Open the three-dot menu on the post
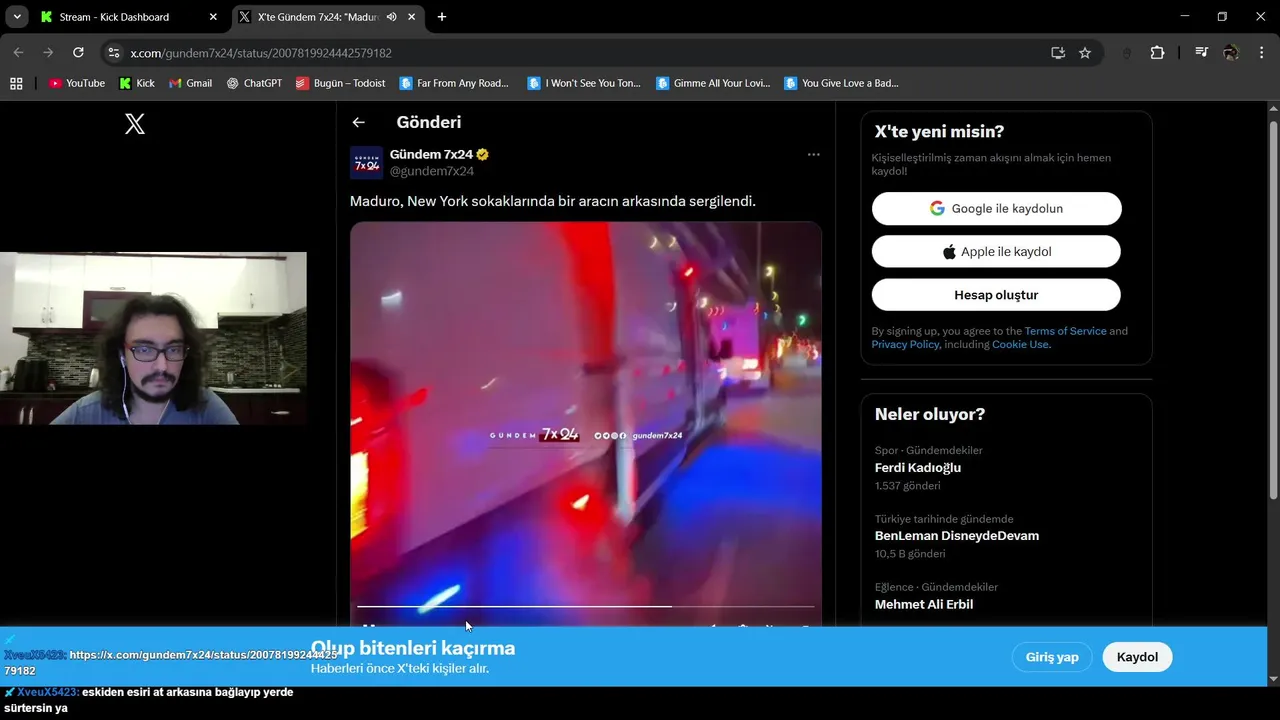 click(x=814, y=154)
